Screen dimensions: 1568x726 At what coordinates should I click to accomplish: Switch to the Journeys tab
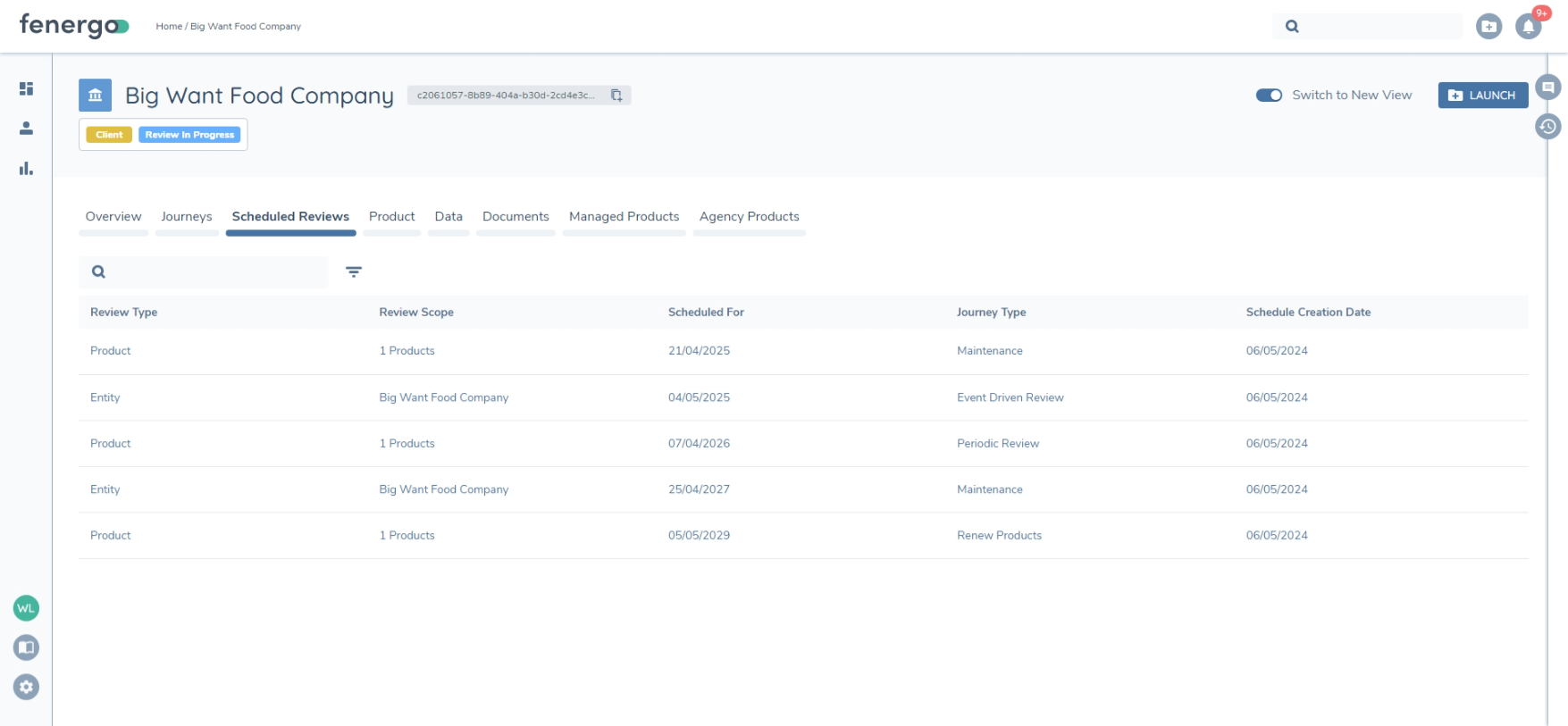(187, 216)
